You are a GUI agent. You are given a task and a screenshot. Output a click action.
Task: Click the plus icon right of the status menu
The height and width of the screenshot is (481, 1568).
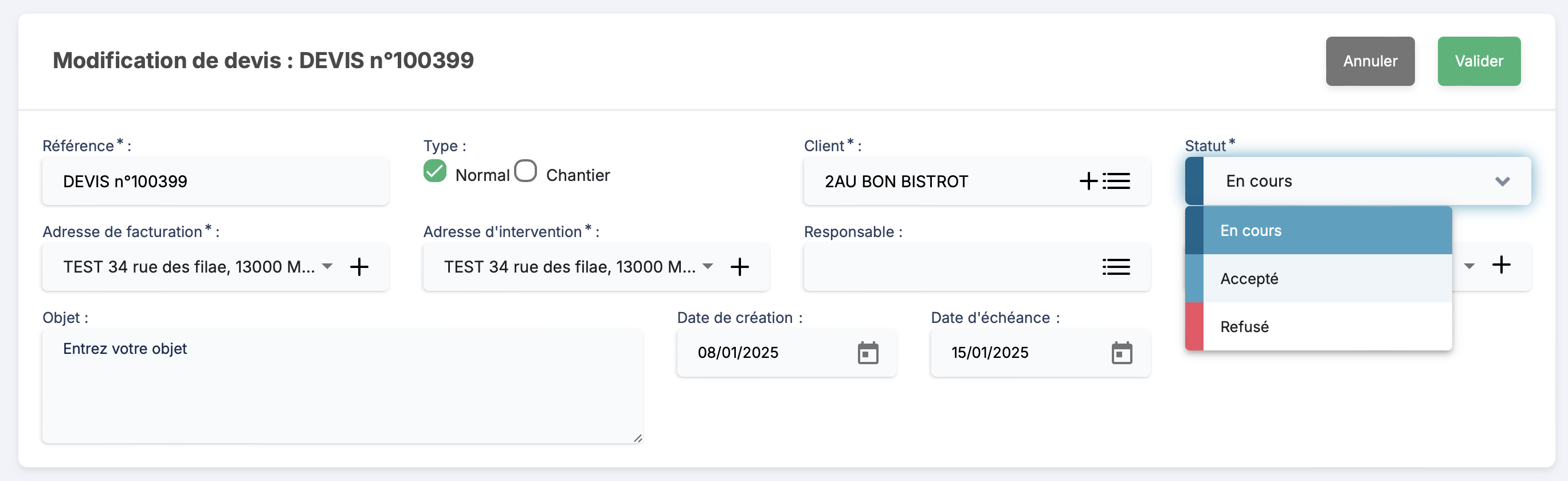pyautogui.click(x=1501, y=265)
